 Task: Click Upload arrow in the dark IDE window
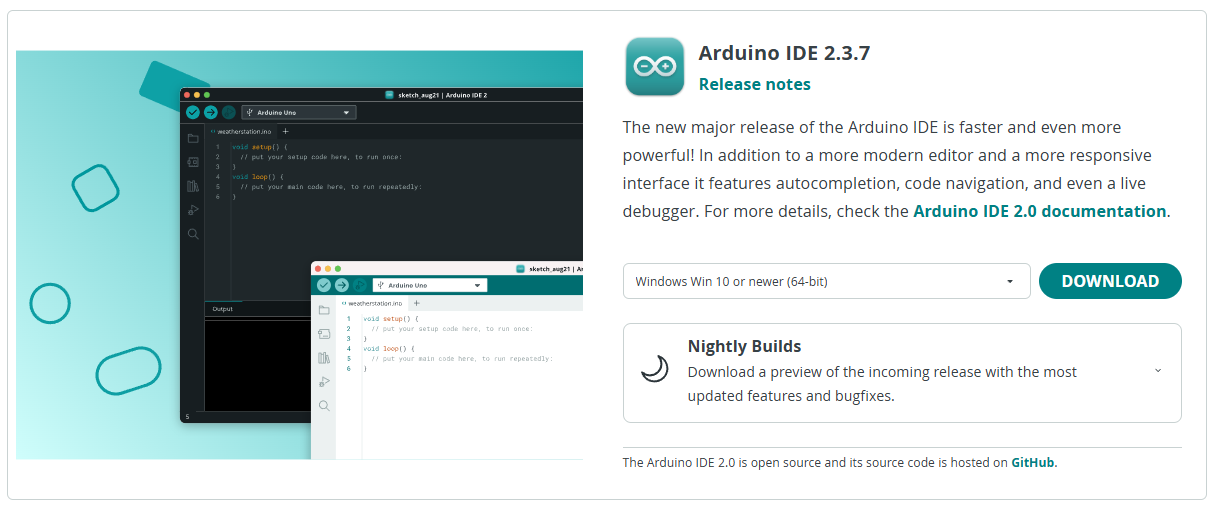tap(211, 113)
